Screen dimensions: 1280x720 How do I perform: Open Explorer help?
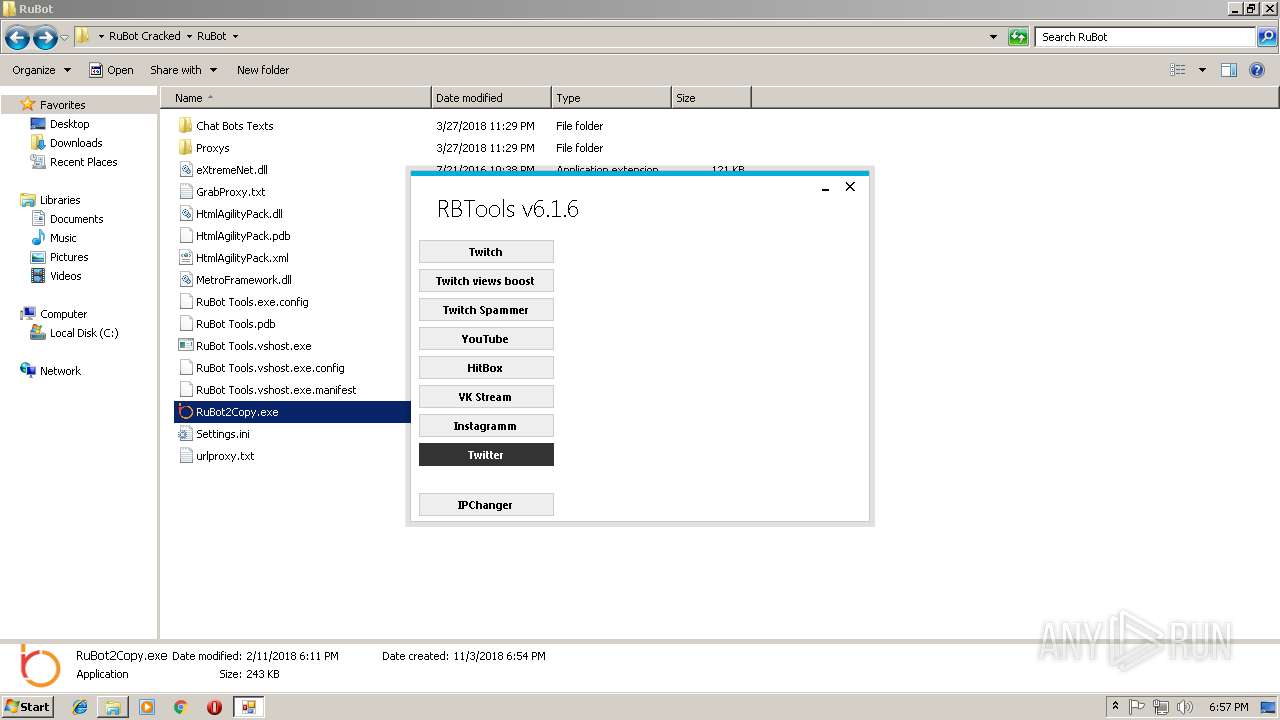pos(1257,70)
